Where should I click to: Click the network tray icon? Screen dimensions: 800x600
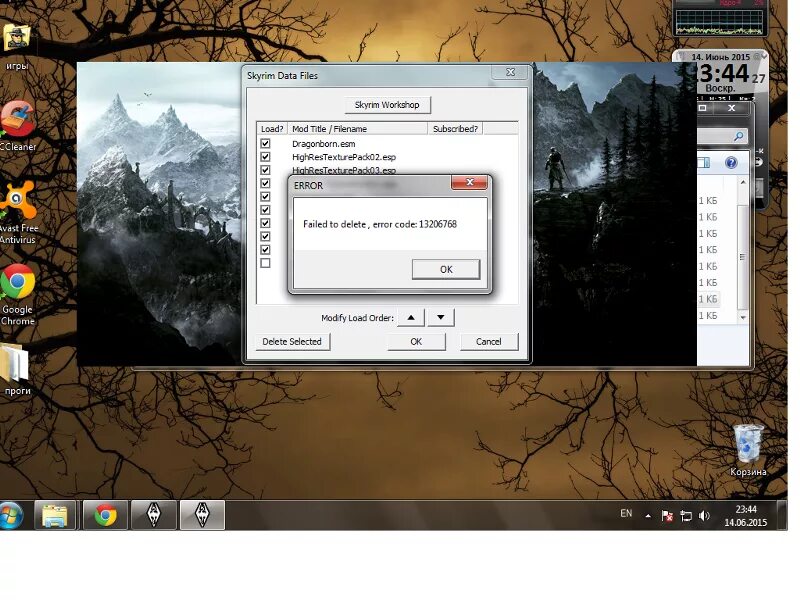point(686,516)
